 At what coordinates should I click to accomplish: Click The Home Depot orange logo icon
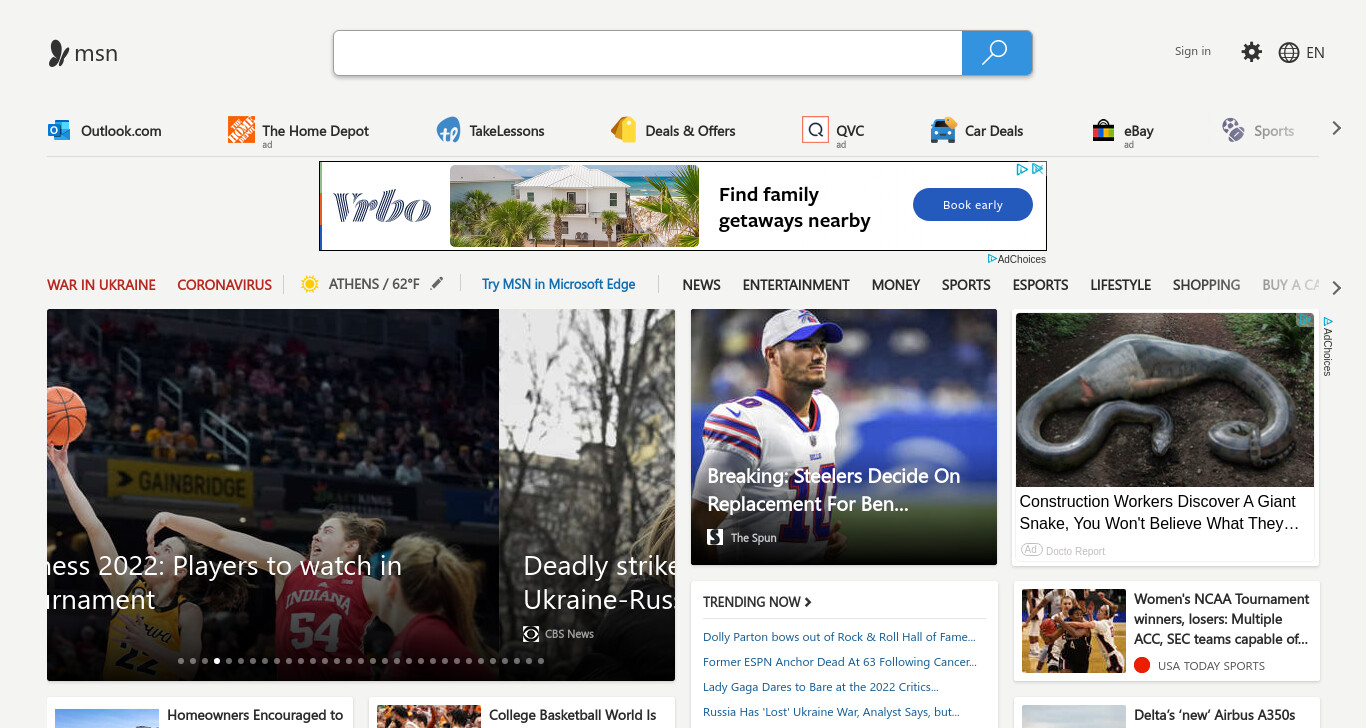241,130
